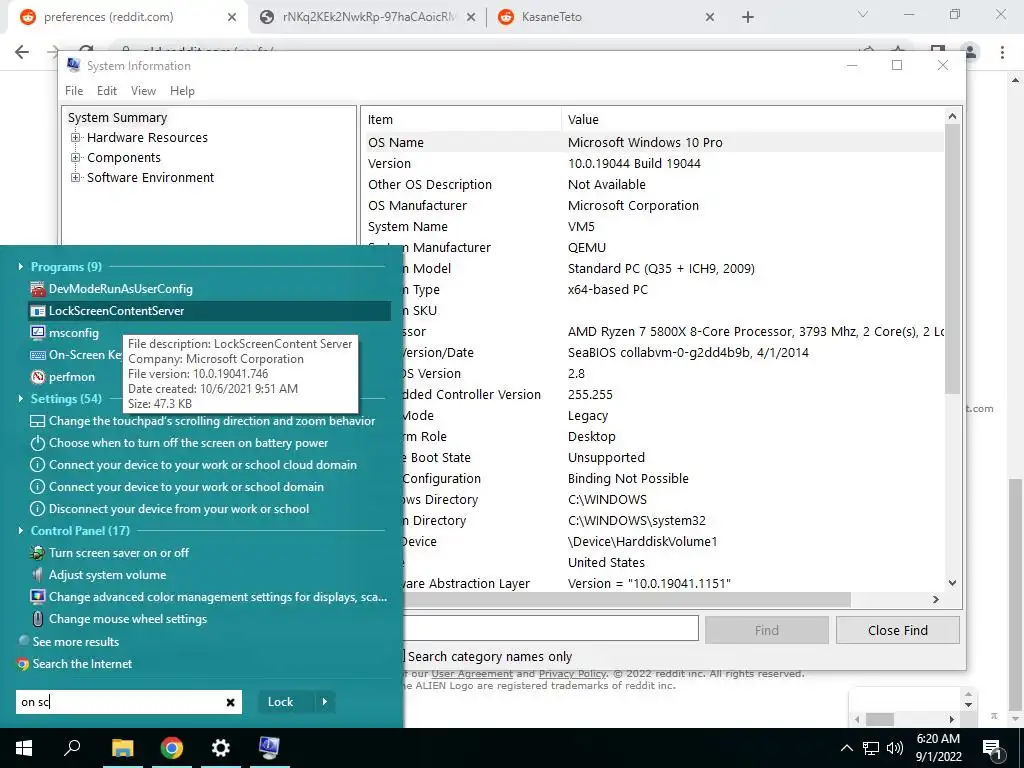Switch to the rNKq2KEk2NwkRp browser tab
The height and width of the screenshot is (768, 1024).
tap(369, 17)
